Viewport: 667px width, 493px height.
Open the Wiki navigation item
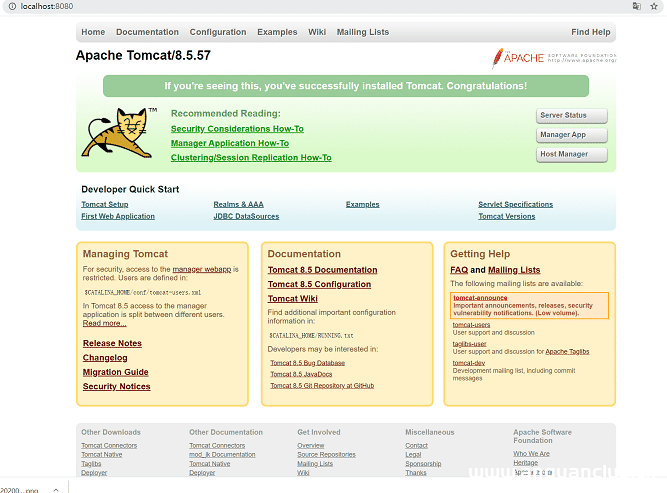click(317, 32)
